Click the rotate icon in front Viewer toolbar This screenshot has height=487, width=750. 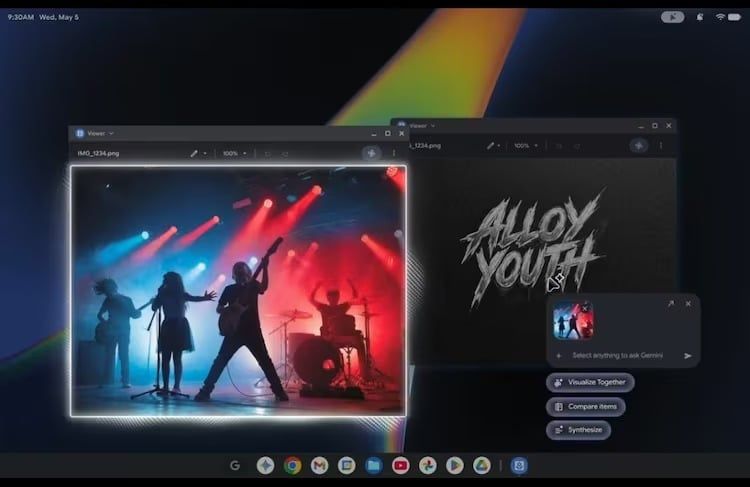click(x=285, y=154)
